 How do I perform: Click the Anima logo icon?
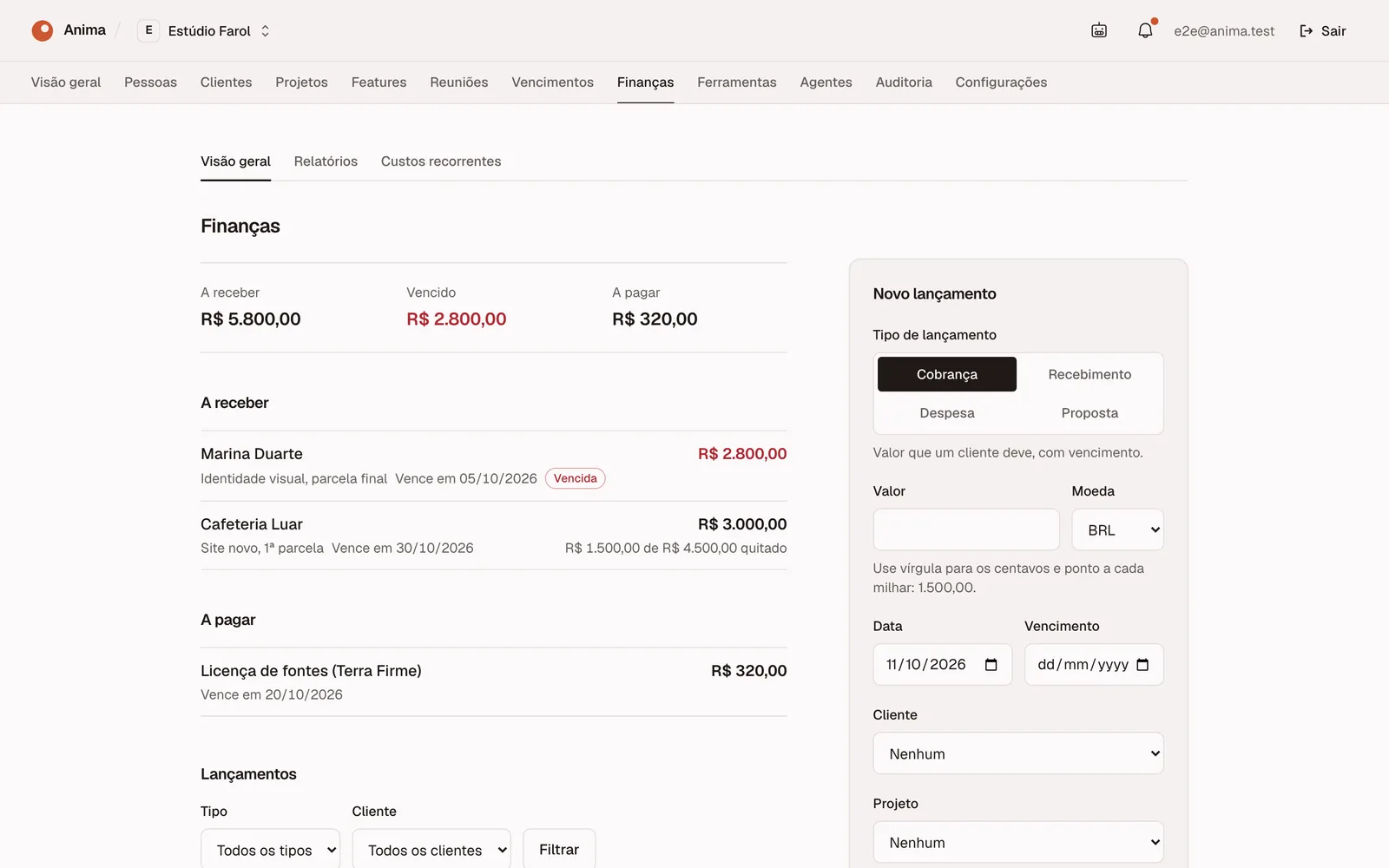pos(43,30)
